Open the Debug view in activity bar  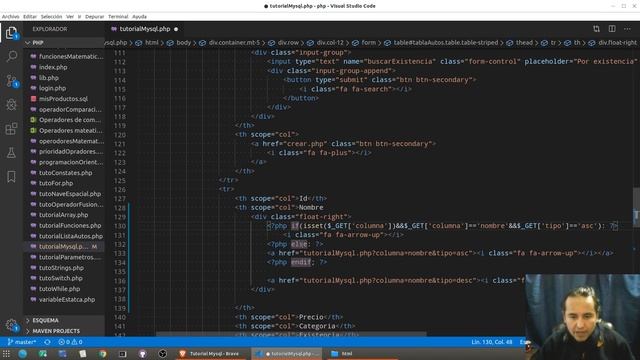[x=11, y=104]
